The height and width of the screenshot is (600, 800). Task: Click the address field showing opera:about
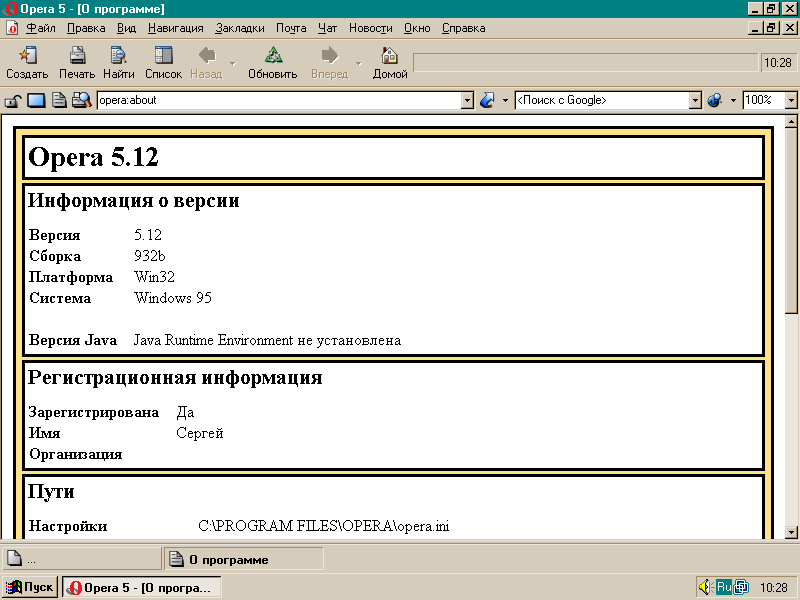click(x=279, y=101)
